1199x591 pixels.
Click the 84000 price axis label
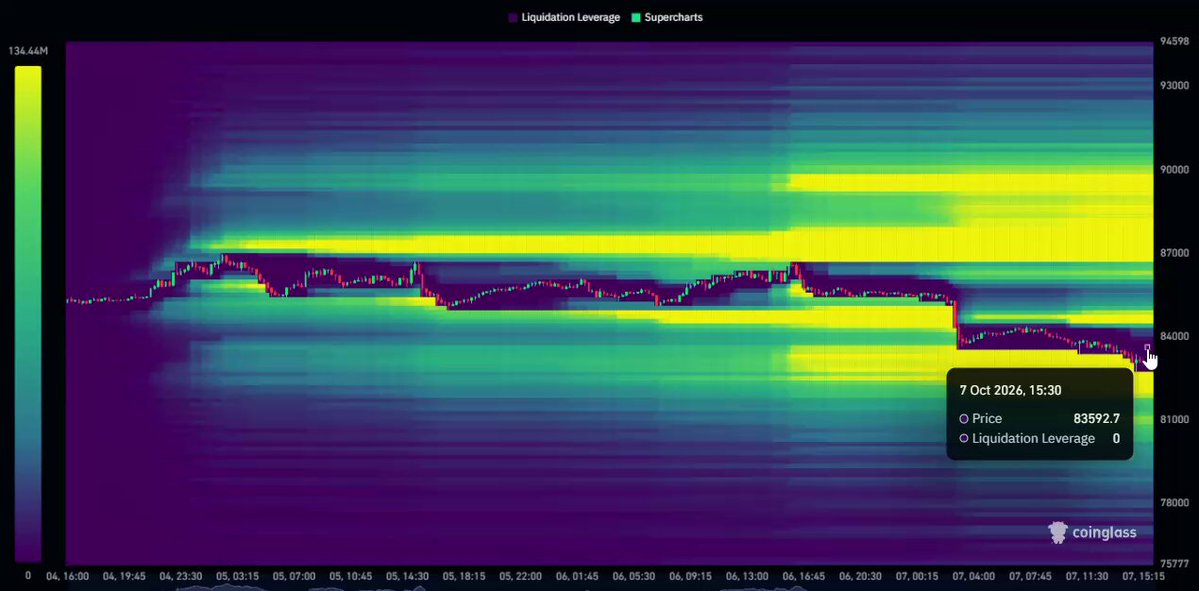pyautogui.click(x=1173, y=336)
